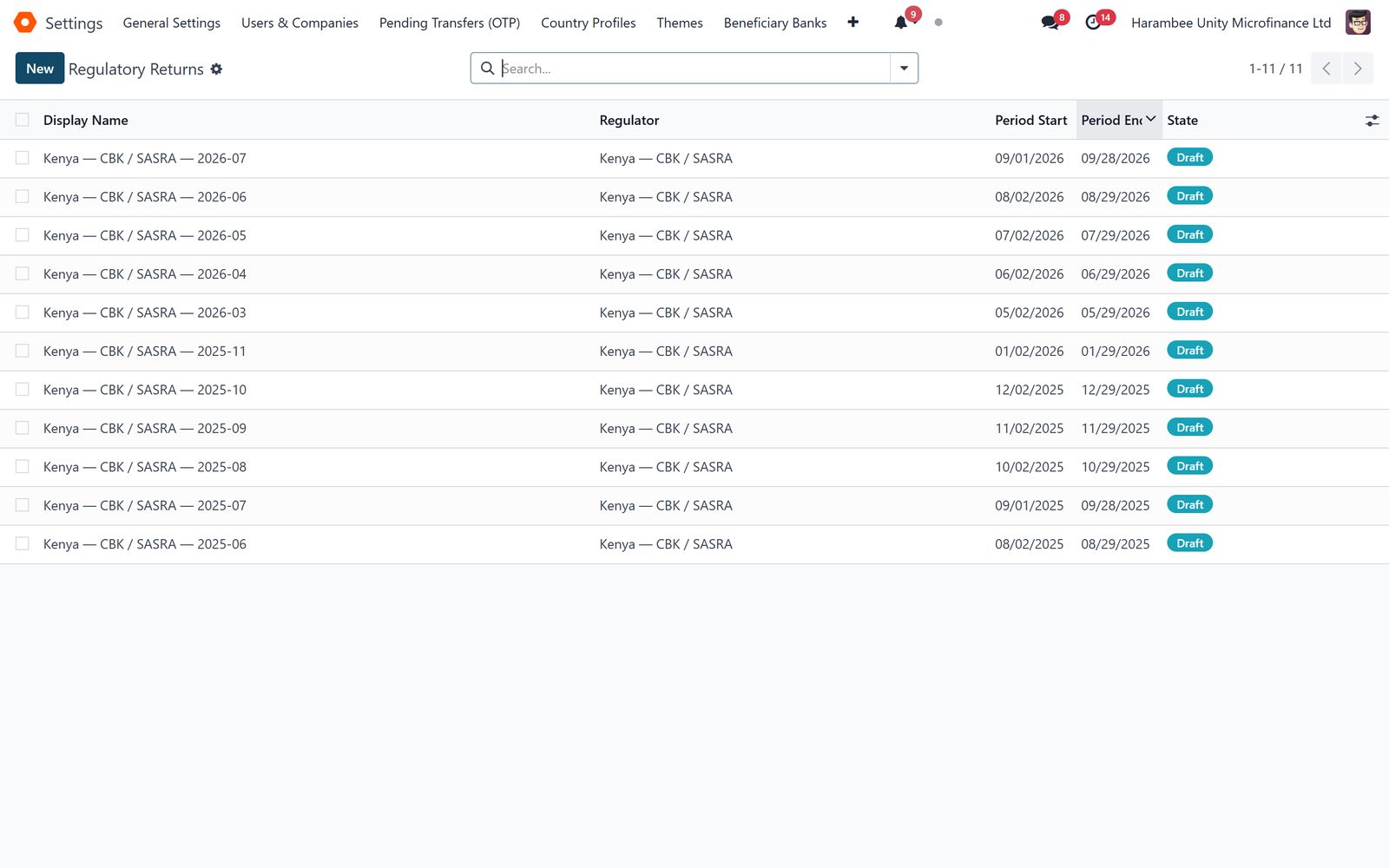This screenshot has width=1389, height=868.
Task: Go to previous page arrow
Action: (x=1326, y=69)
